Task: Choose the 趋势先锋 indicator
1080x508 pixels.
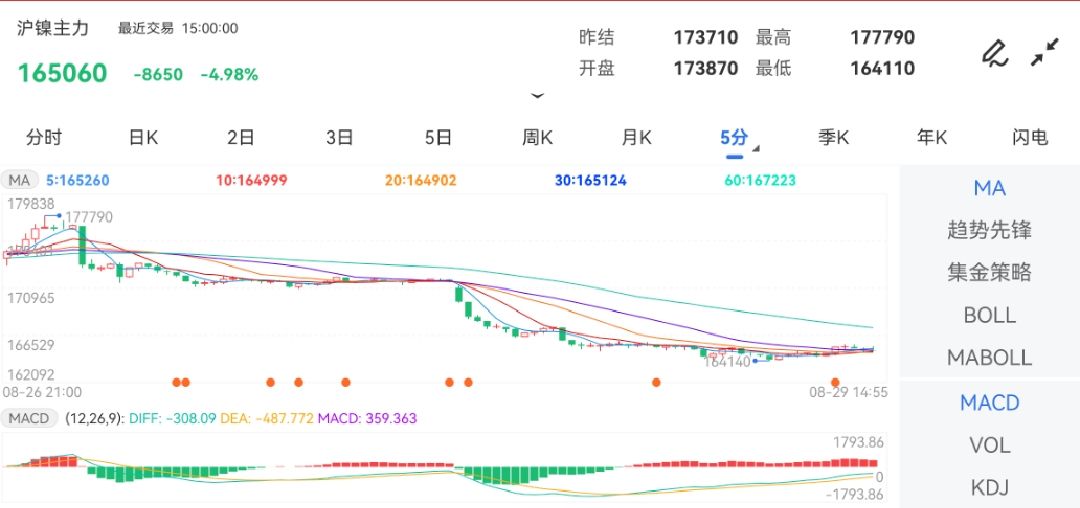Action: pos(989,230)
